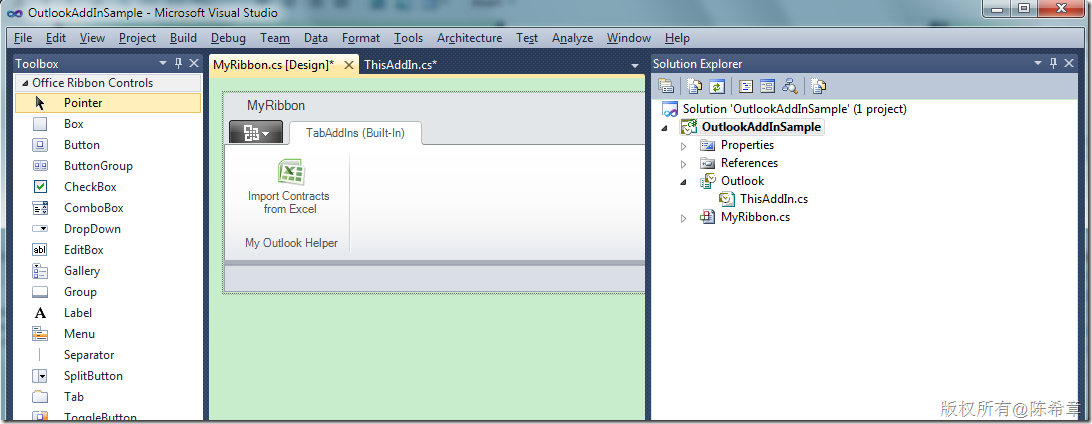Viewport: 1092px width, 424px height.
Task: Choose the Tab control in Toolbox
Action: (x=107, y=396)
